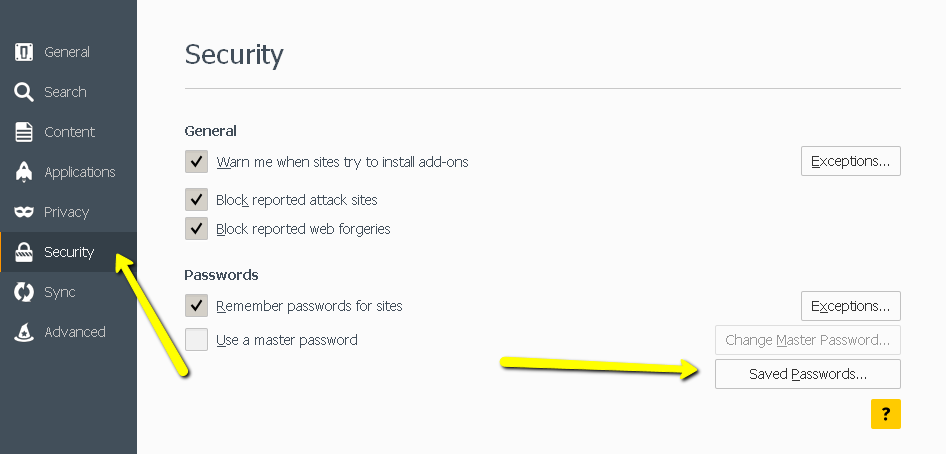Viewport: 946px width, 454px height.
Task: Toggle Block reported attack sites checkbox
Action: tap(196, 200)
